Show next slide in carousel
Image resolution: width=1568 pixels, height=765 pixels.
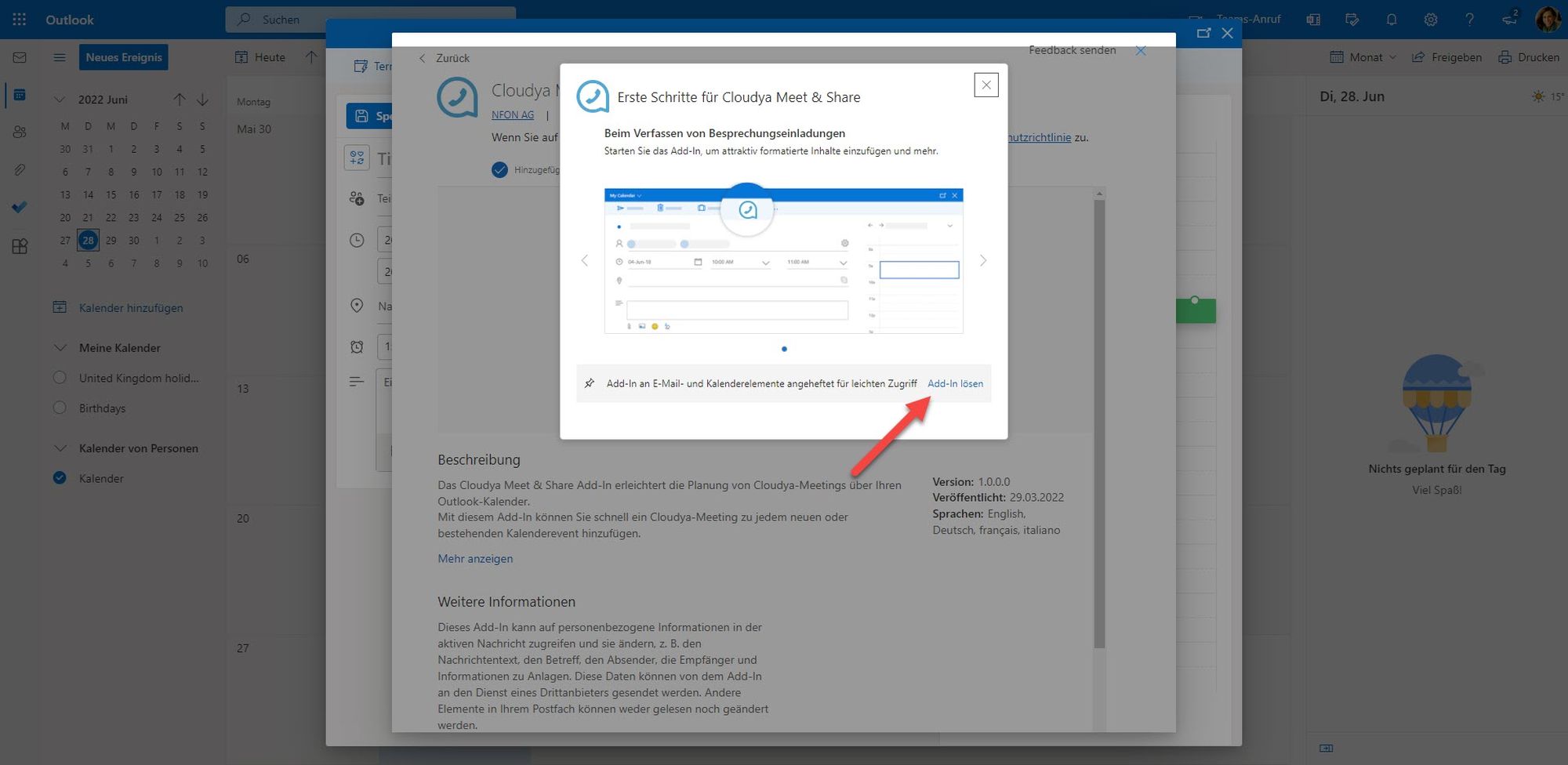tap(983, 260)
